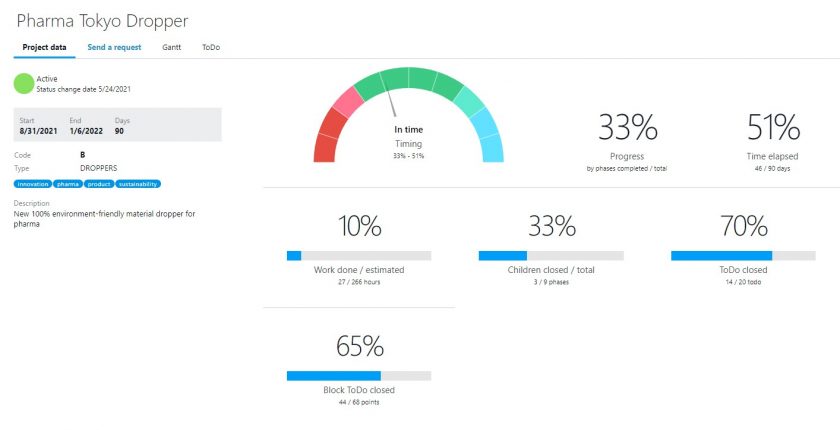Select the innovation tag
Screen dimensions: 840x430
coord(33,184)
